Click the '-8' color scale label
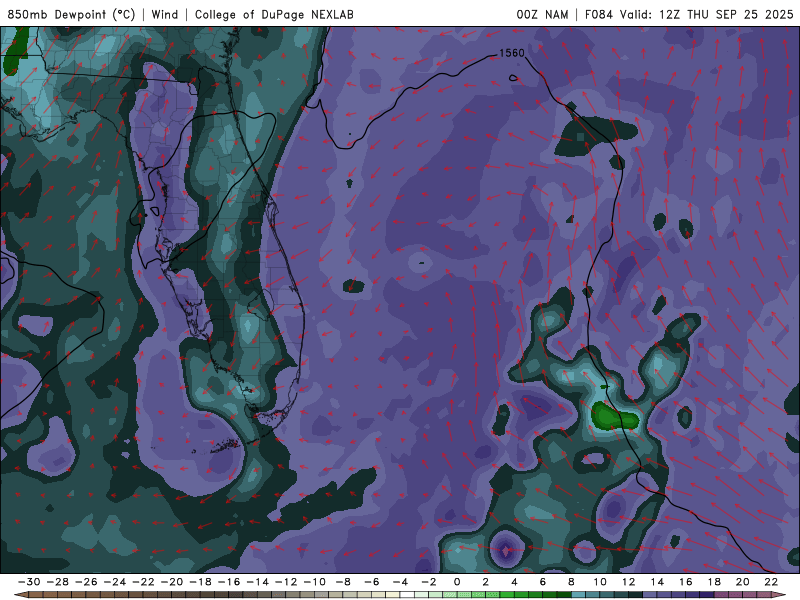 (x=343, y=582)
